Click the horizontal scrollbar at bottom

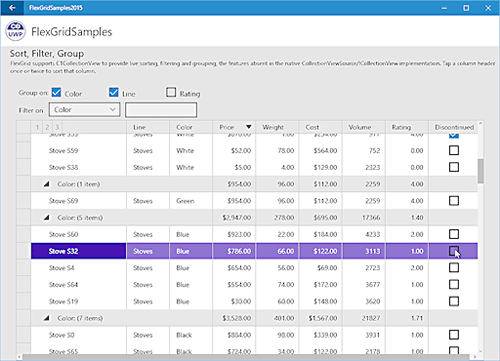(x=247, y=357)
